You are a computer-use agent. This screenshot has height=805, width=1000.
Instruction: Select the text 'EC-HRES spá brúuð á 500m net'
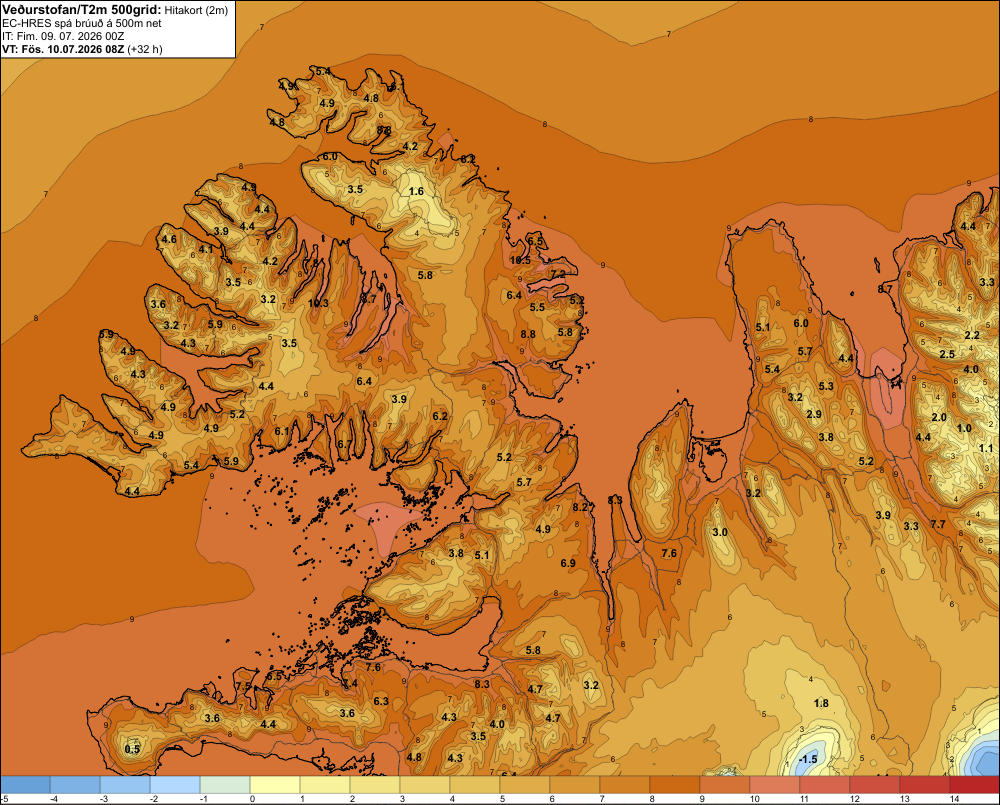(x=82, y=24)
